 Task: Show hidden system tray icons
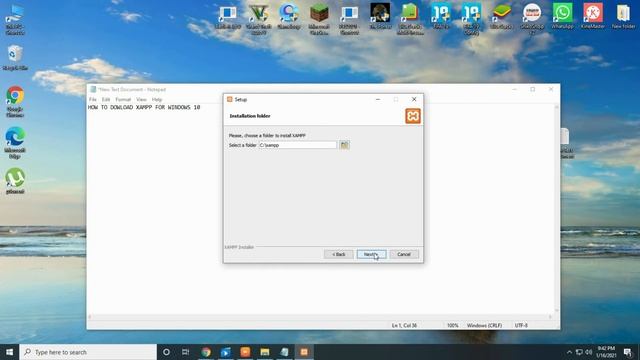(x=569, y=352)
